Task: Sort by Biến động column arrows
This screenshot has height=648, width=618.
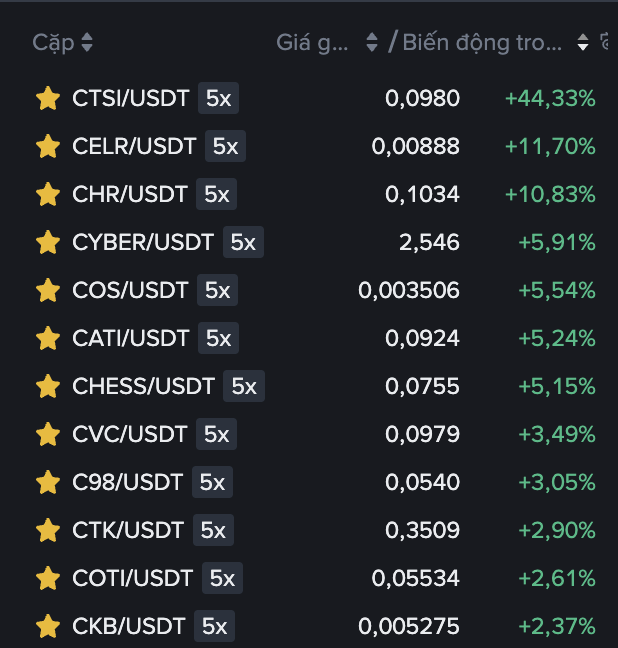Action: 583,43
